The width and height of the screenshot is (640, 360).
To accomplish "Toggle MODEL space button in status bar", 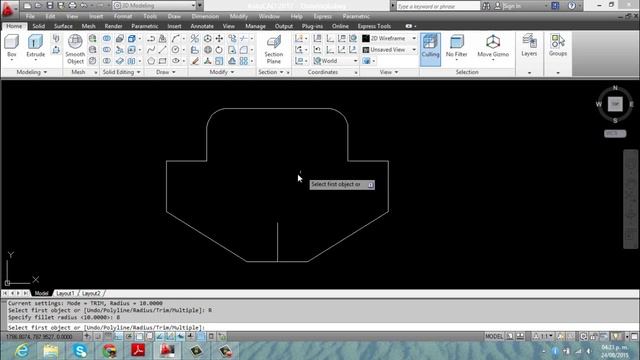I will coord(494,337).
